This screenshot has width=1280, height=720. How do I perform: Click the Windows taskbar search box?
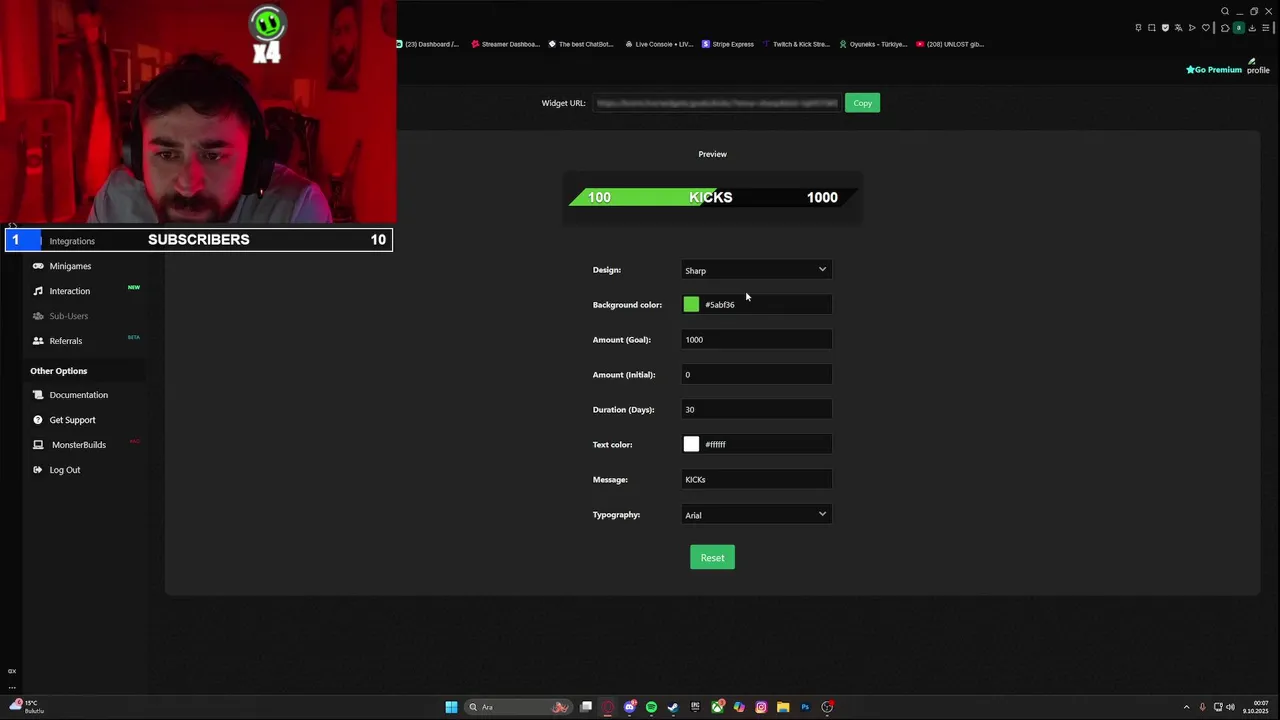pyautogui.click(x=519, y=707)
